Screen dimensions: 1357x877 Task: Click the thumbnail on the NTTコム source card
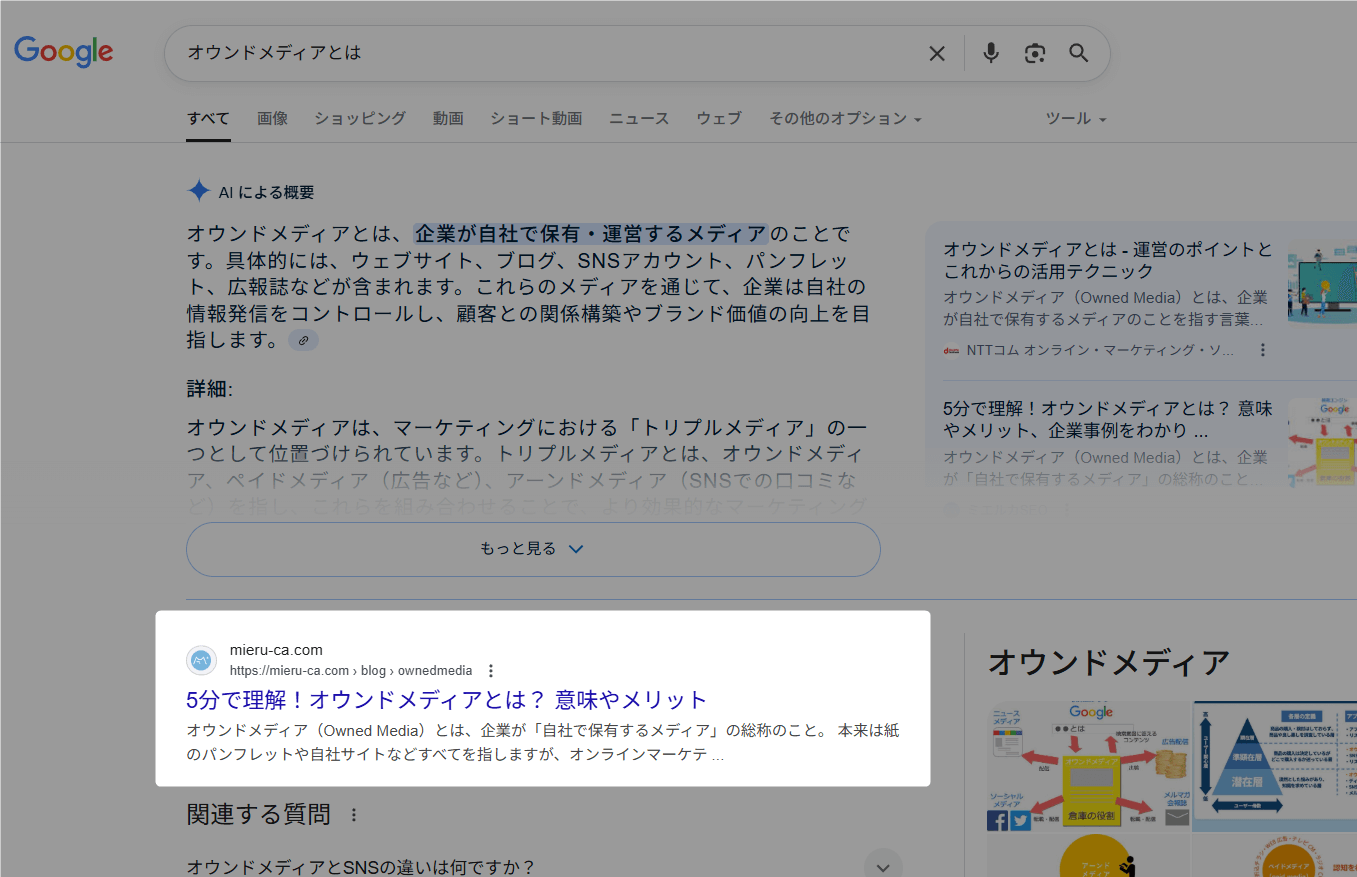pos(1322,283)
